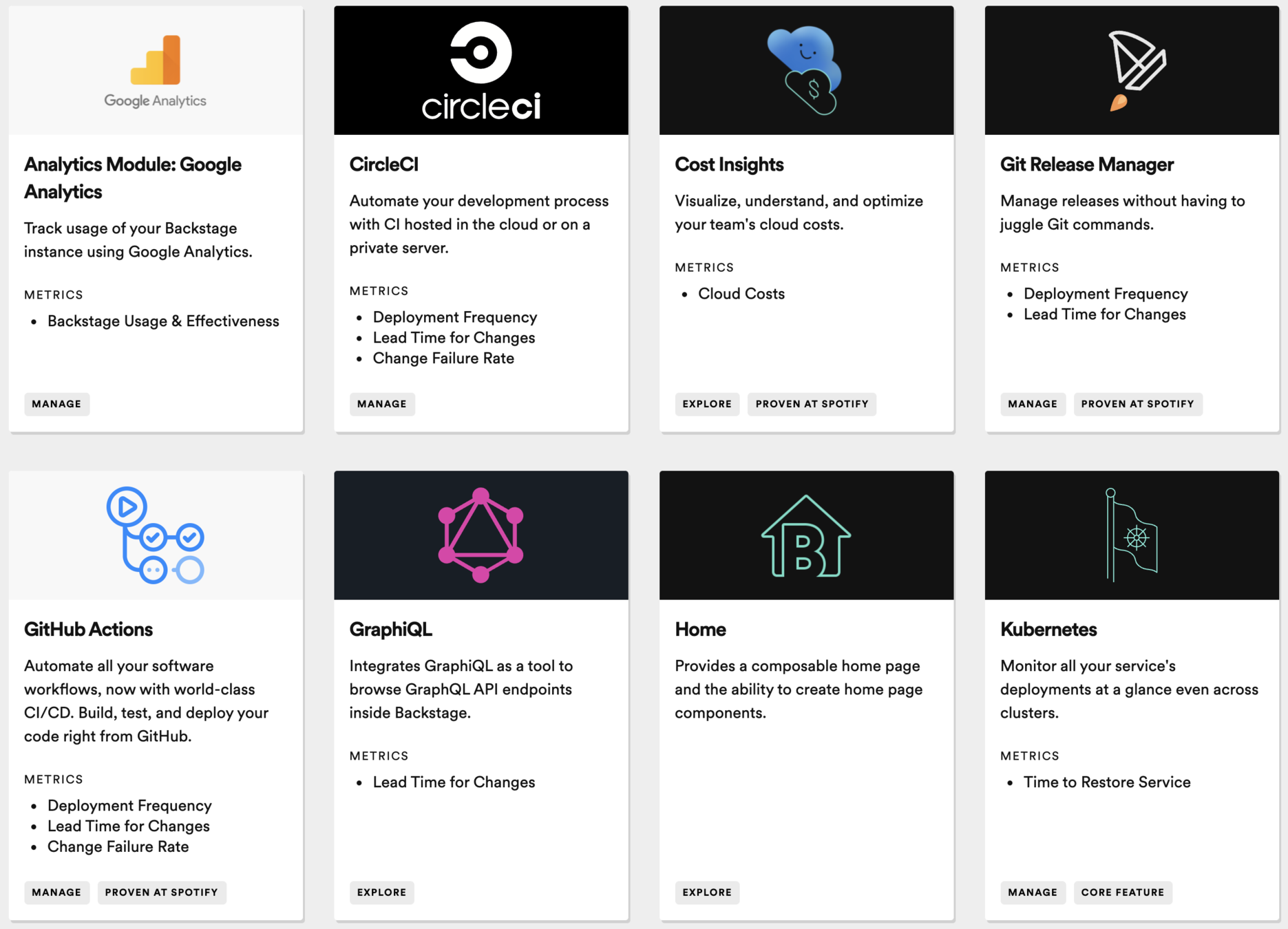Screen dimensions: 1288x929
Task: Click the Kubernetes flag icon
Action: point(1132,535)
